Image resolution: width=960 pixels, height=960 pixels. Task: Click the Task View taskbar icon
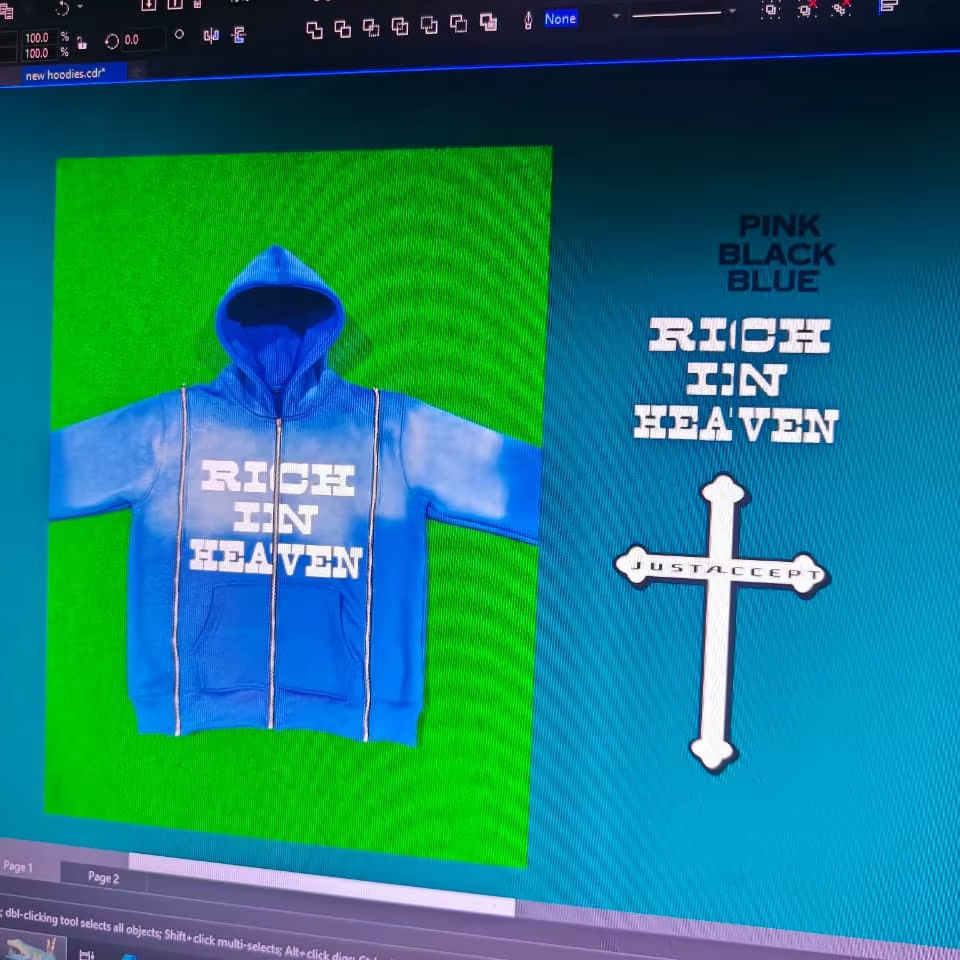coord(86,954)
